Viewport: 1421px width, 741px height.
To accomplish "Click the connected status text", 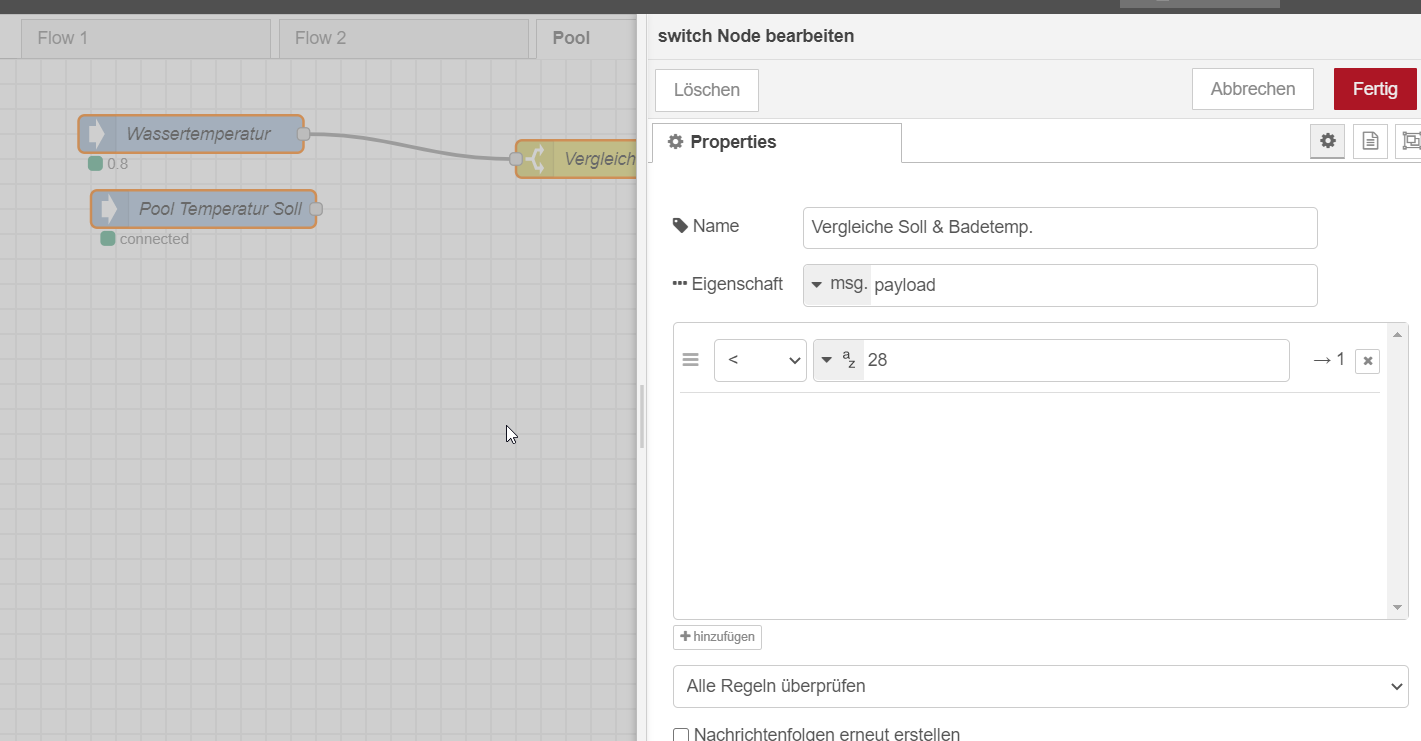I will tap(154, 239).
